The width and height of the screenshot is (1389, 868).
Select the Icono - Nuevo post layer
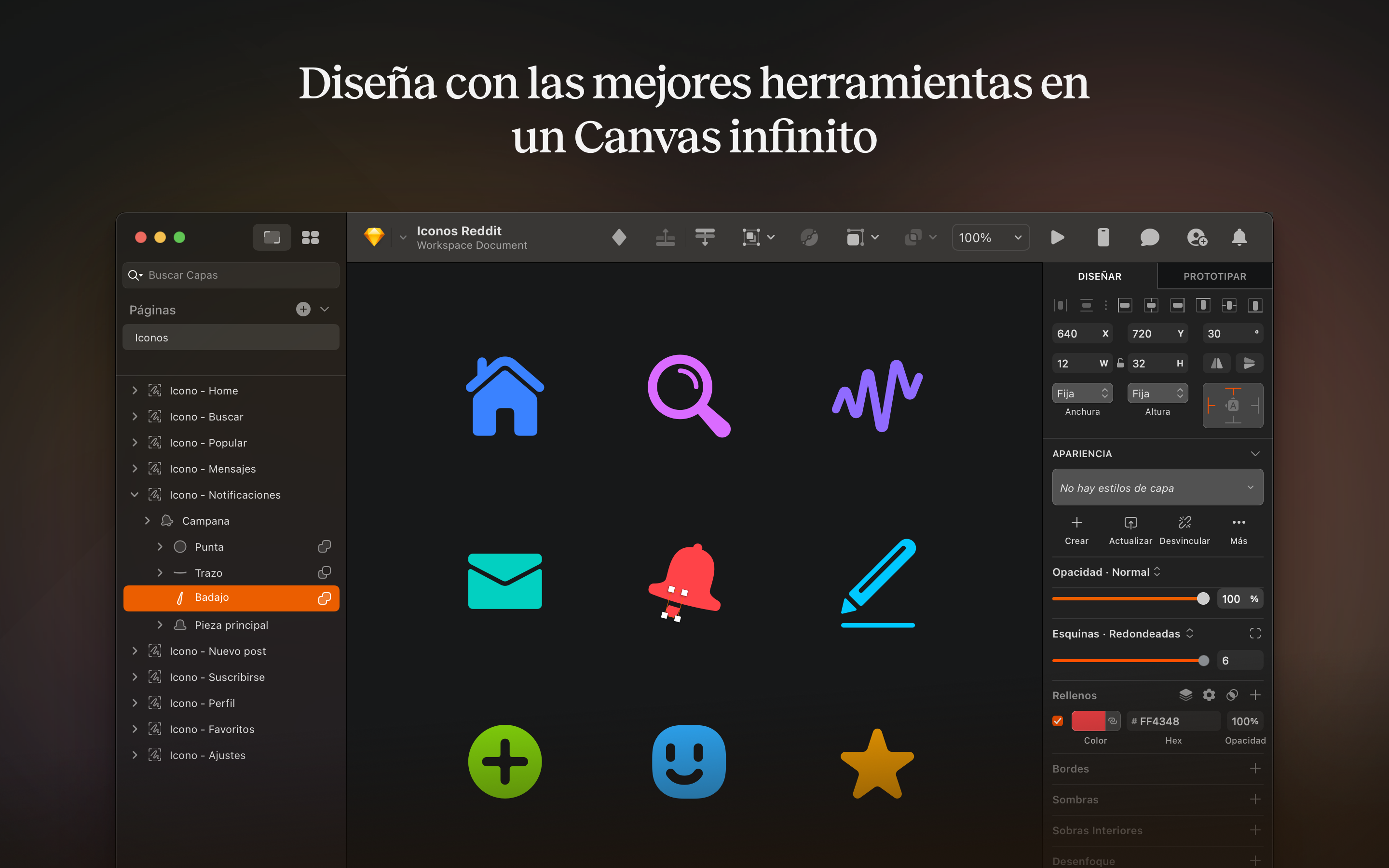click(x=231, y=651)
